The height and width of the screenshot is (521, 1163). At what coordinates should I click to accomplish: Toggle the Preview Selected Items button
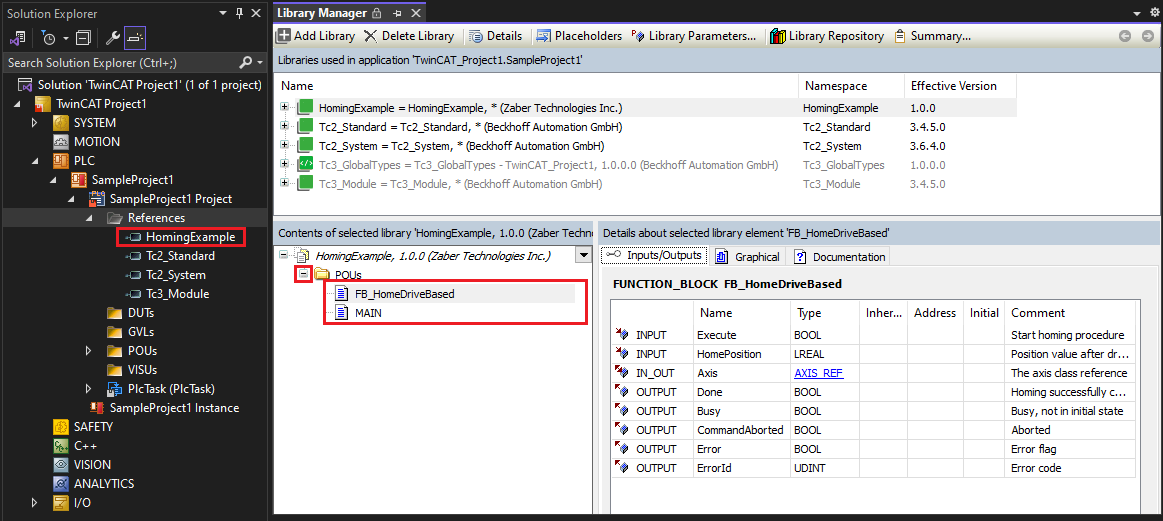pos(135,37)
